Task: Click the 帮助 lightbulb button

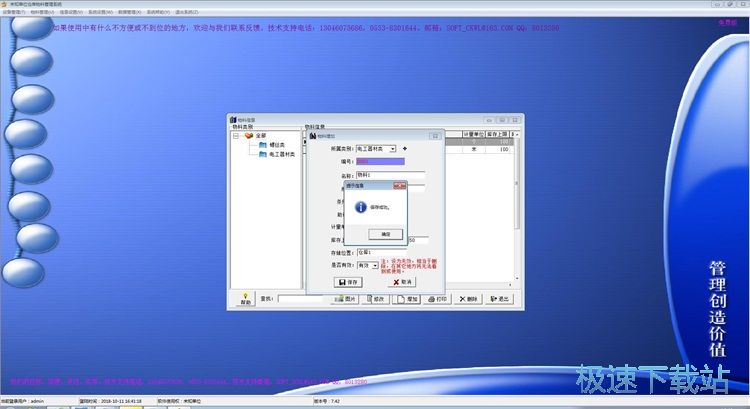Action: (245, 299)
